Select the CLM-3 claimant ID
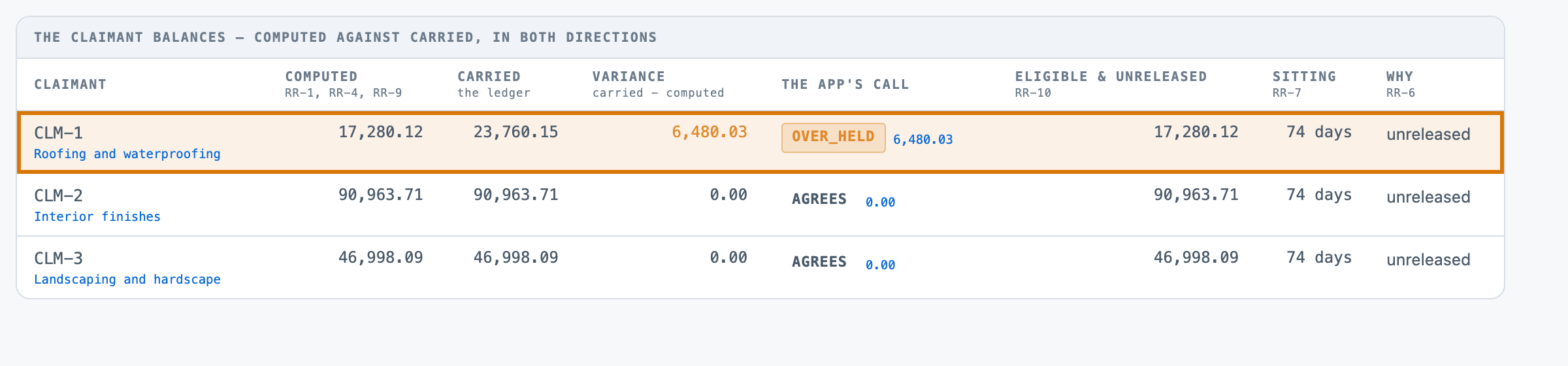 pyautogui.click(x=58, y=258)
